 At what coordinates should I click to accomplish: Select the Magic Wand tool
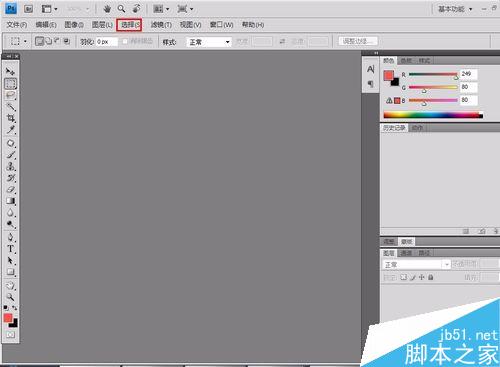(x=10, y=107)
